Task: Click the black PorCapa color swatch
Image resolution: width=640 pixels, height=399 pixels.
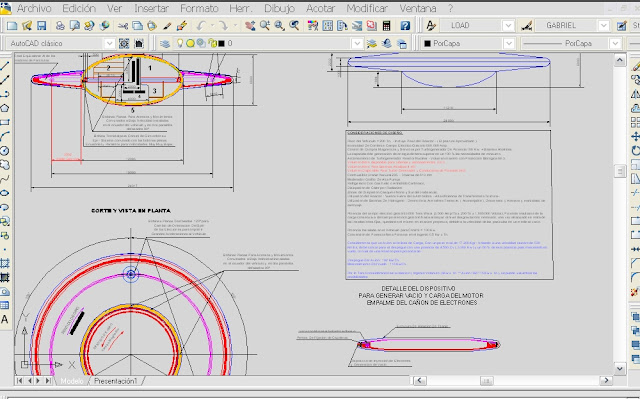Action: click(427, 43)
